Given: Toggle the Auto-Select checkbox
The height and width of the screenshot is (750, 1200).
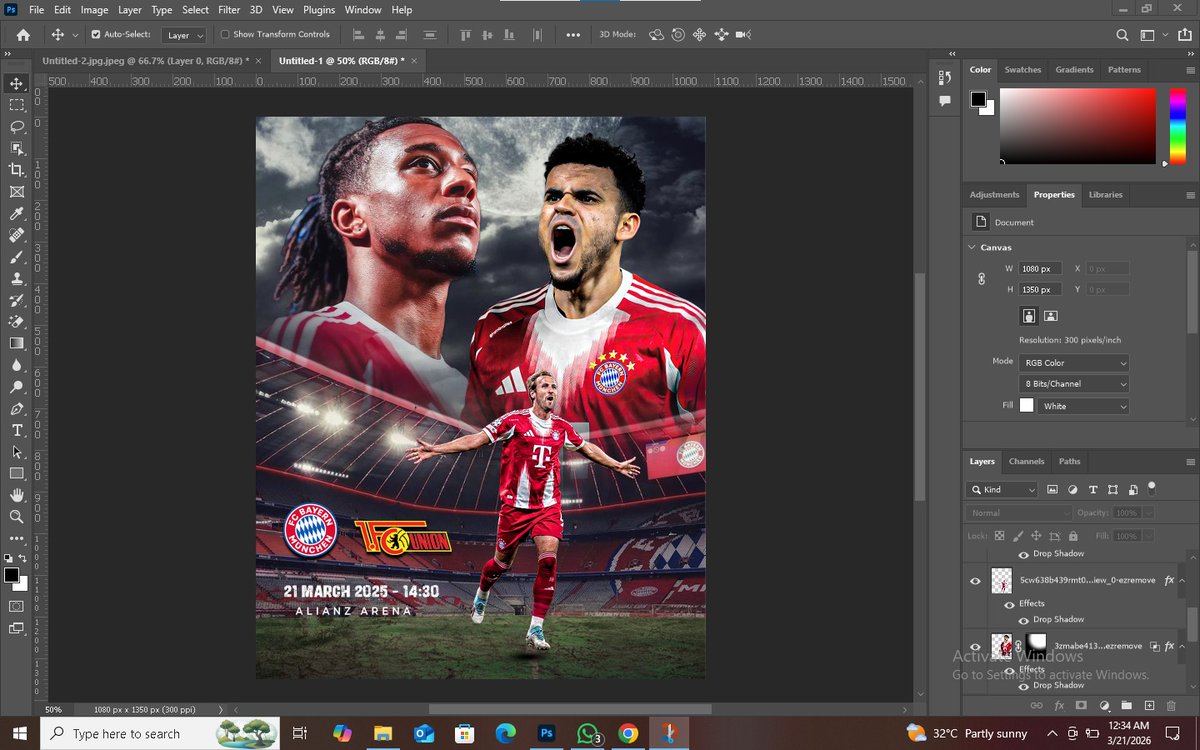Looking at the screenshot, I should 96,34.
